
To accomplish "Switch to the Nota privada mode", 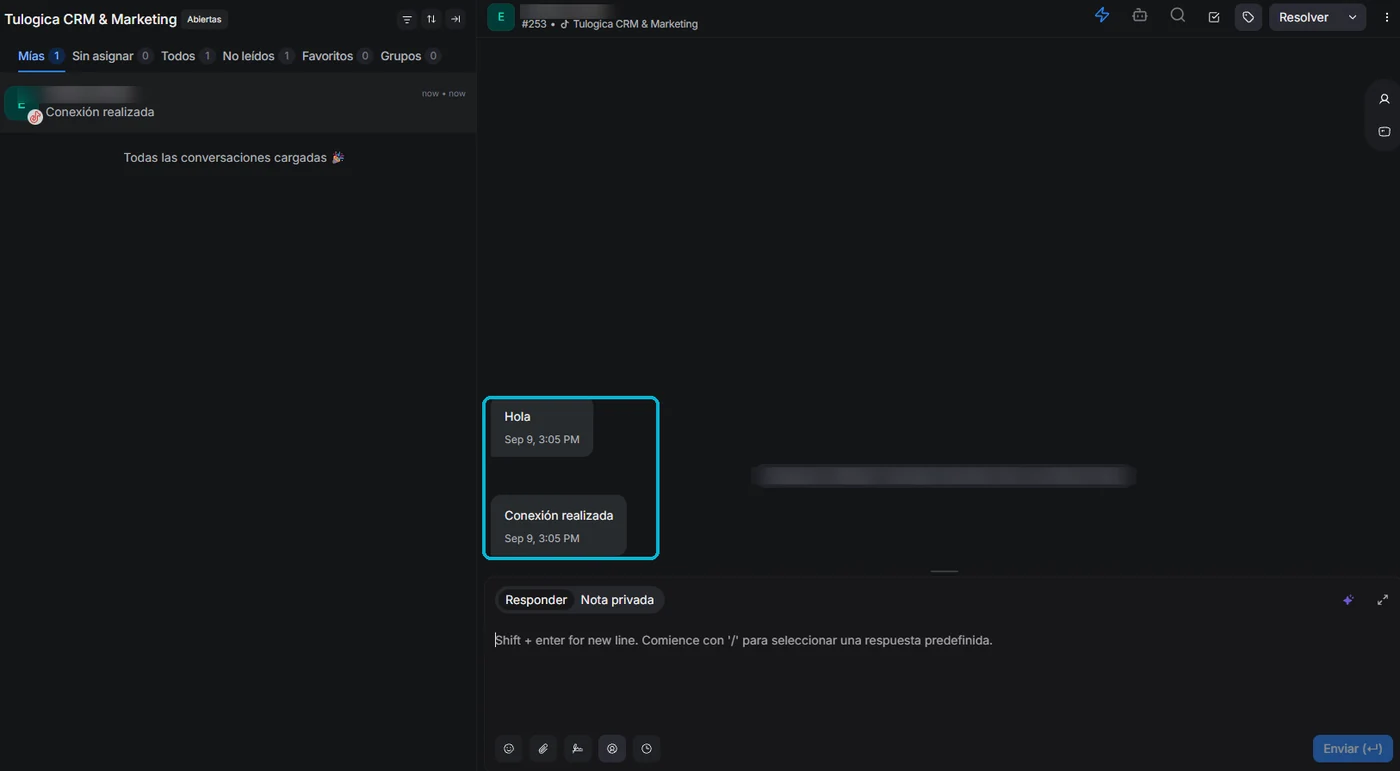I will click(x=617, y=600).
